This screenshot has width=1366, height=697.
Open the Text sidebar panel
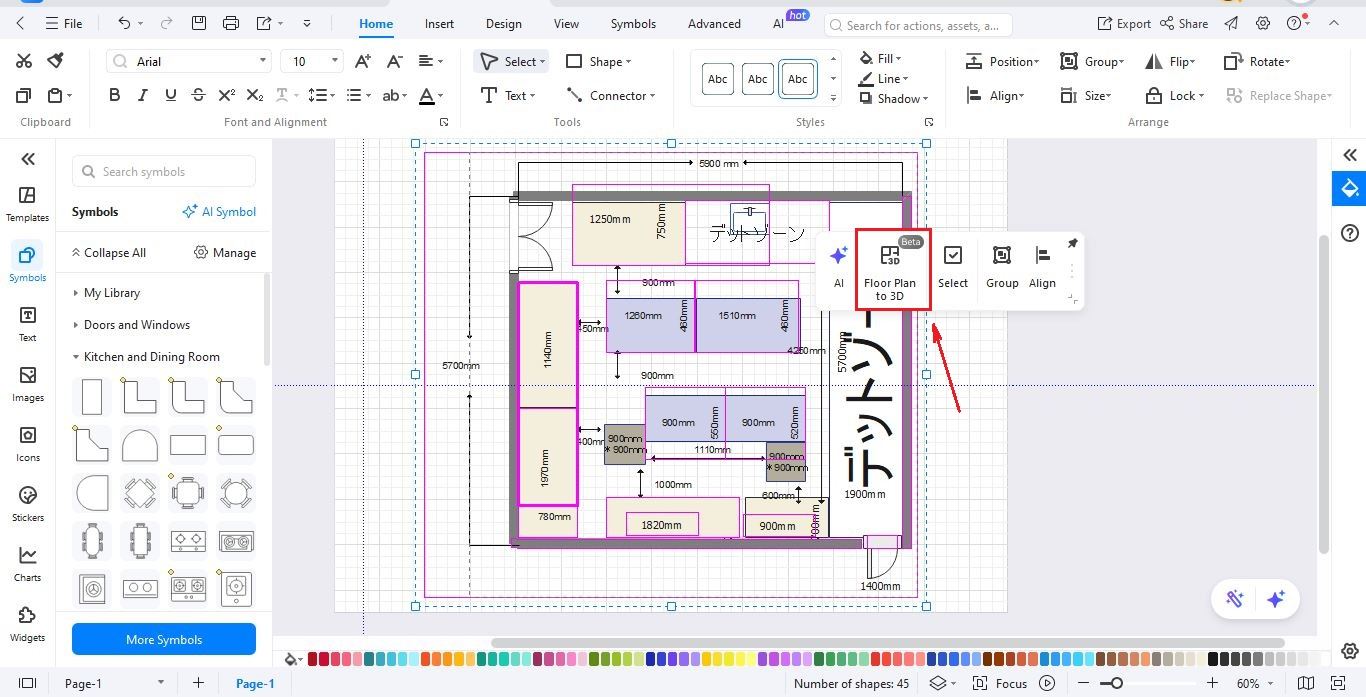(27, 324)
